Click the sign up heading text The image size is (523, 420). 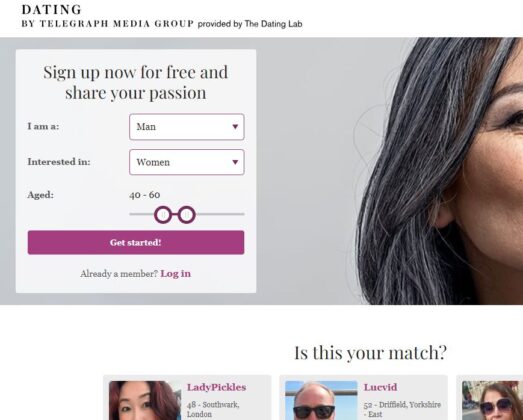pyautogui.click(x=136, y=82)
